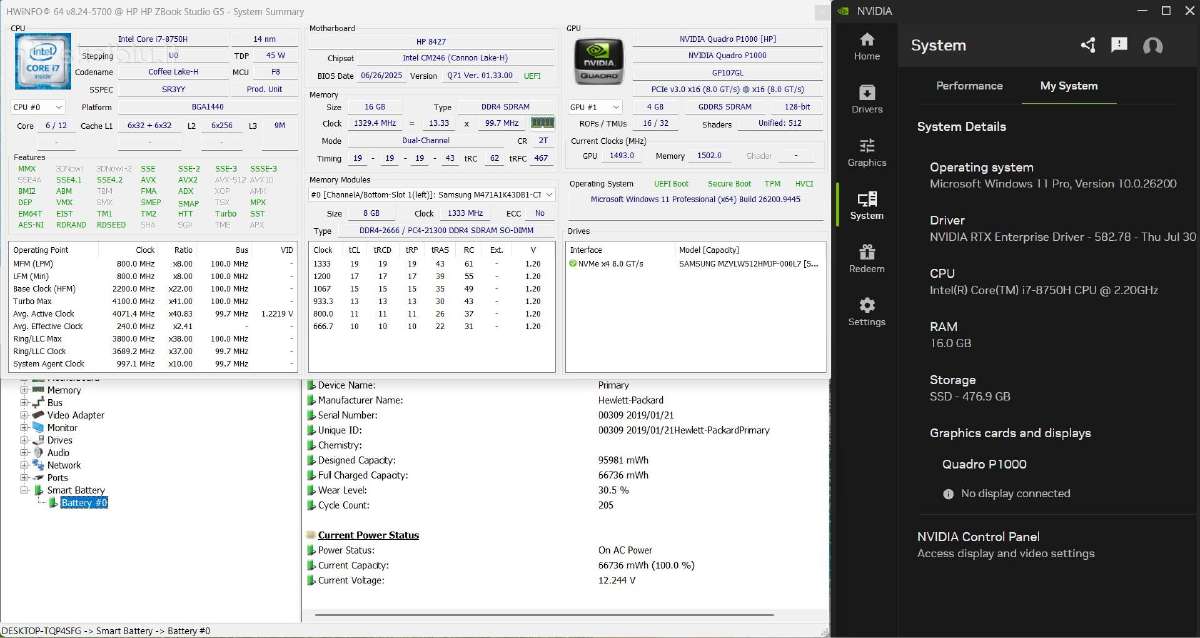The height and width of the screenshot is (638, 1200).
Task: Click the Bus icon in the device tree
Action: 38,403
